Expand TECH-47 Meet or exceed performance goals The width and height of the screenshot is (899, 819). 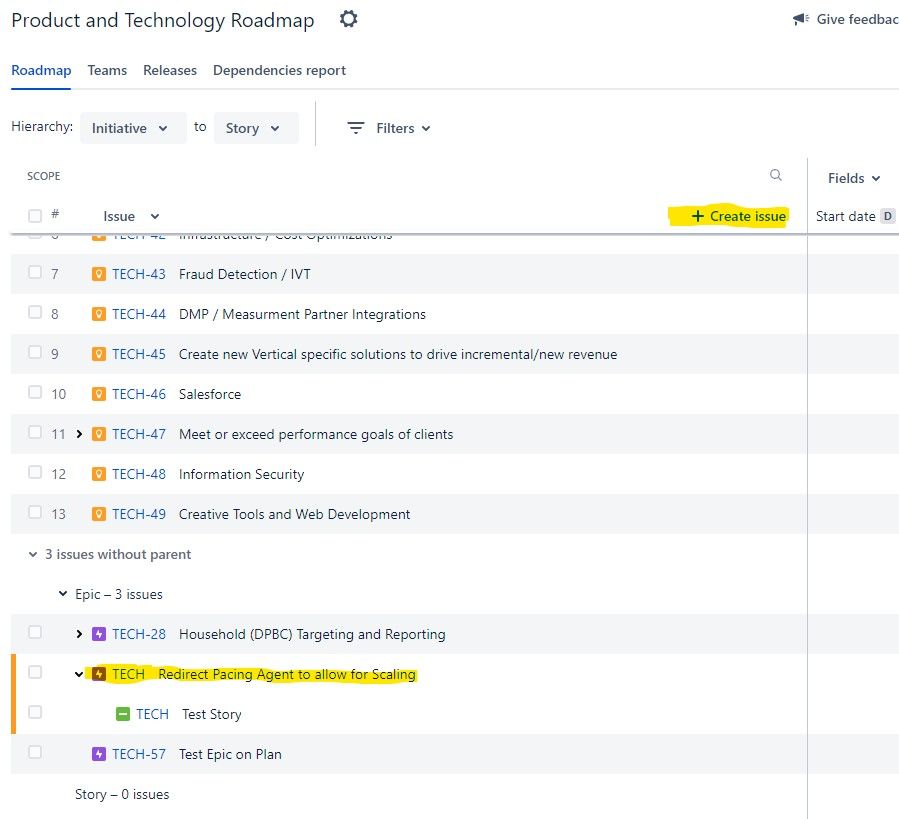point(79,434)
